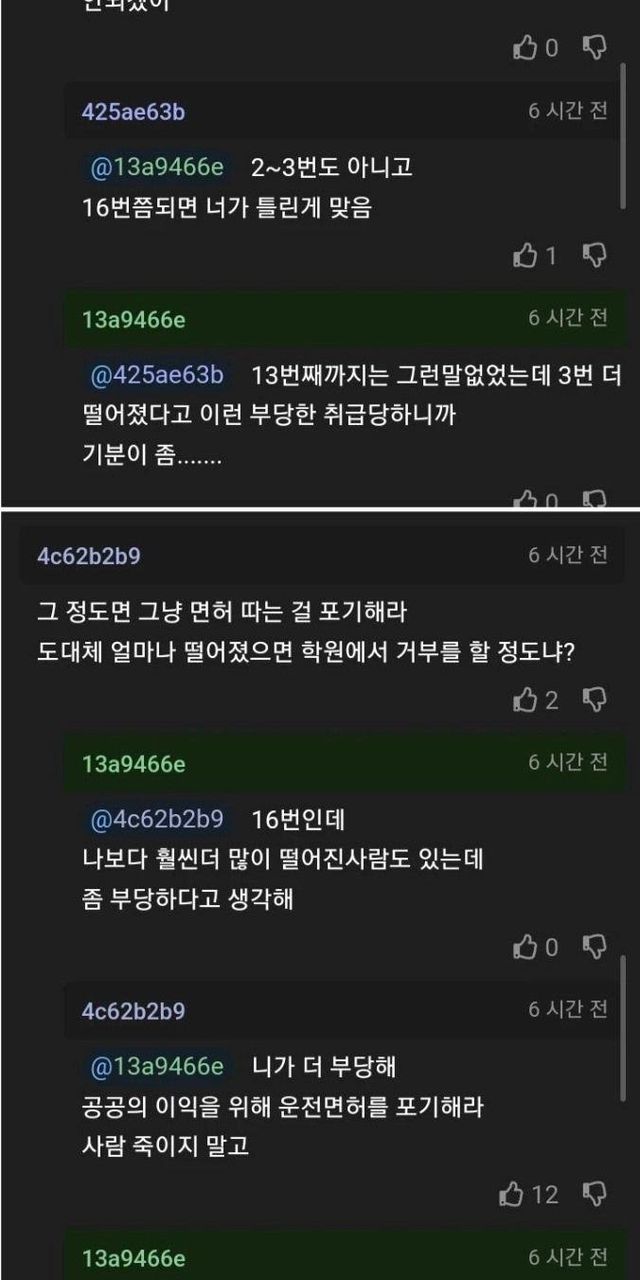Viewport: 640px width, 1280px height.
Task: Dislike the reply "16번쯤되면 너가 틀린게 맞음"
Action: pos(595,256)
